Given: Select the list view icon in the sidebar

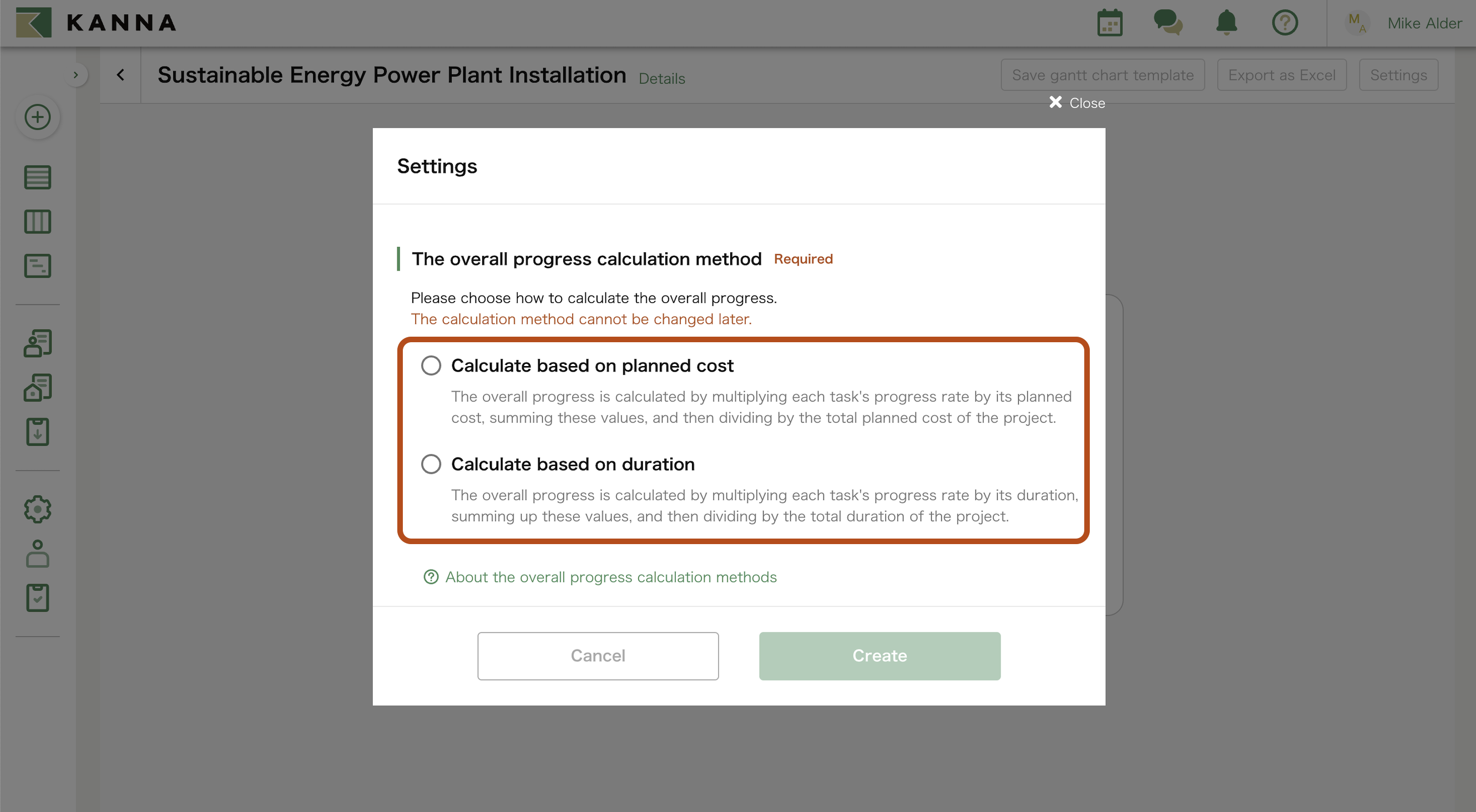Looking at the screenshot, I should click(37, 177).
